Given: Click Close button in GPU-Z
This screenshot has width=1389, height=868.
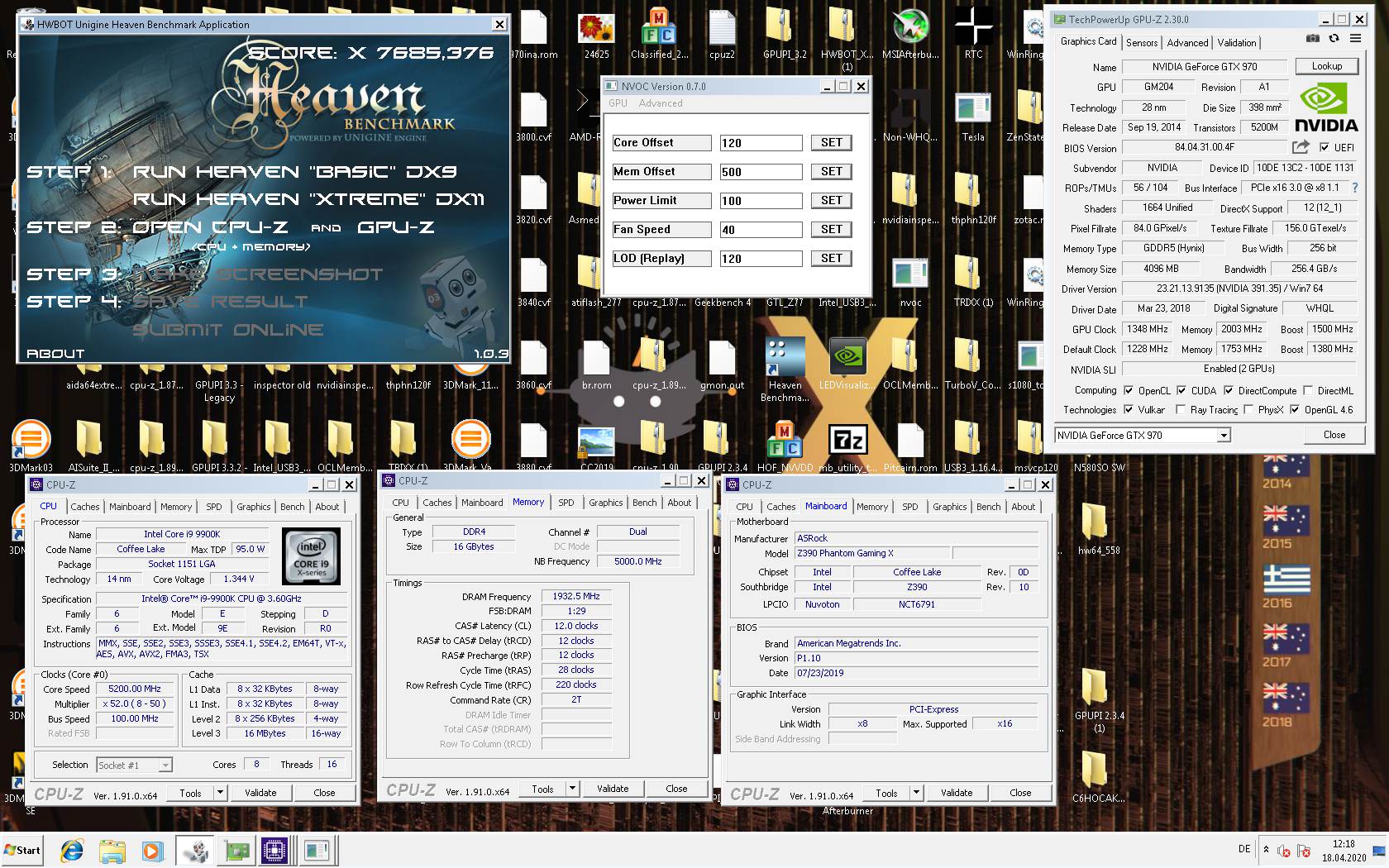Looking at the screenshot, I should click(1334, 435).
